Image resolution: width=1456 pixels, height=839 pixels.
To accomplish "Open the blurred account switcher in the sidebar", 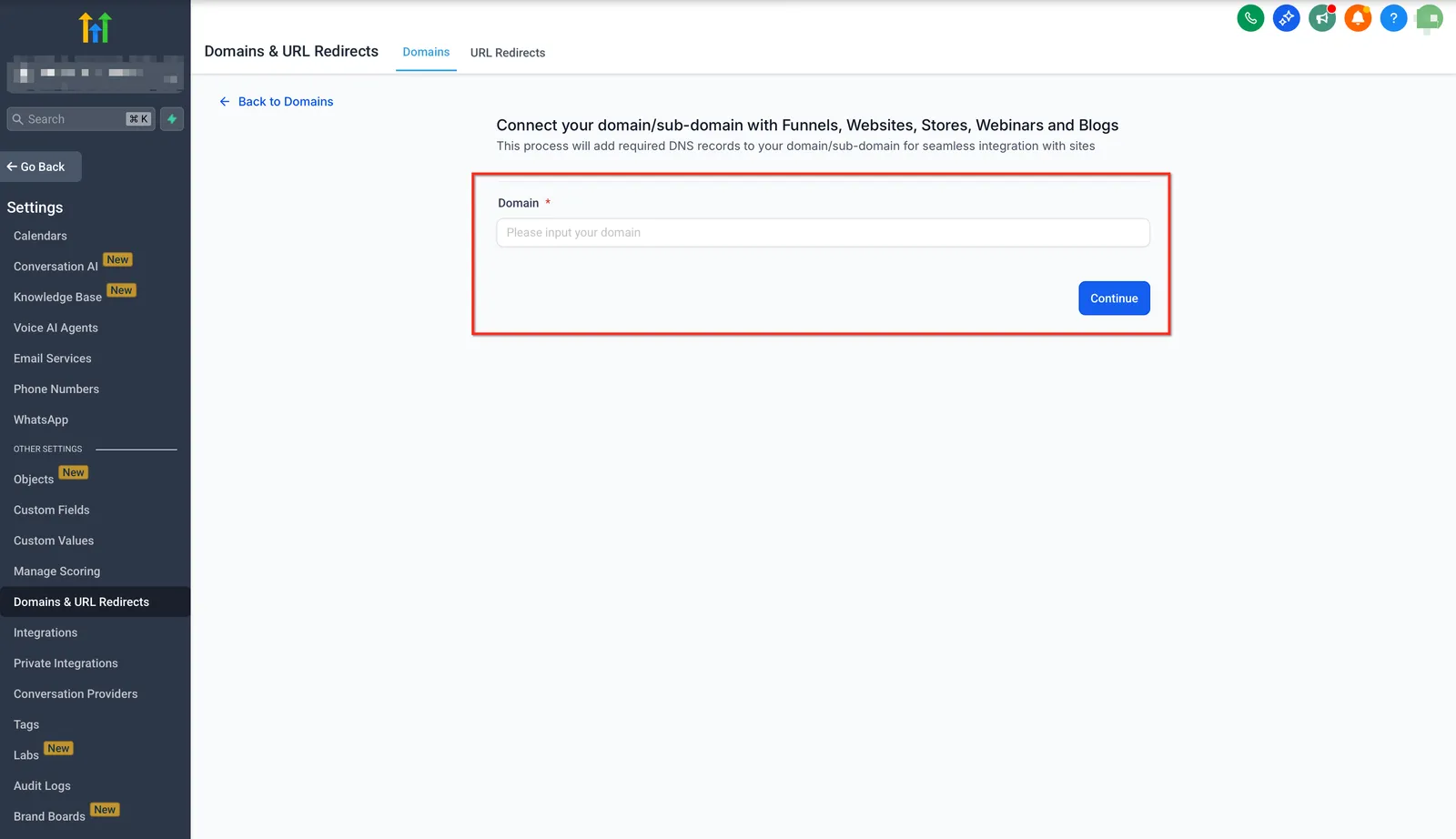I will (95, 73).
